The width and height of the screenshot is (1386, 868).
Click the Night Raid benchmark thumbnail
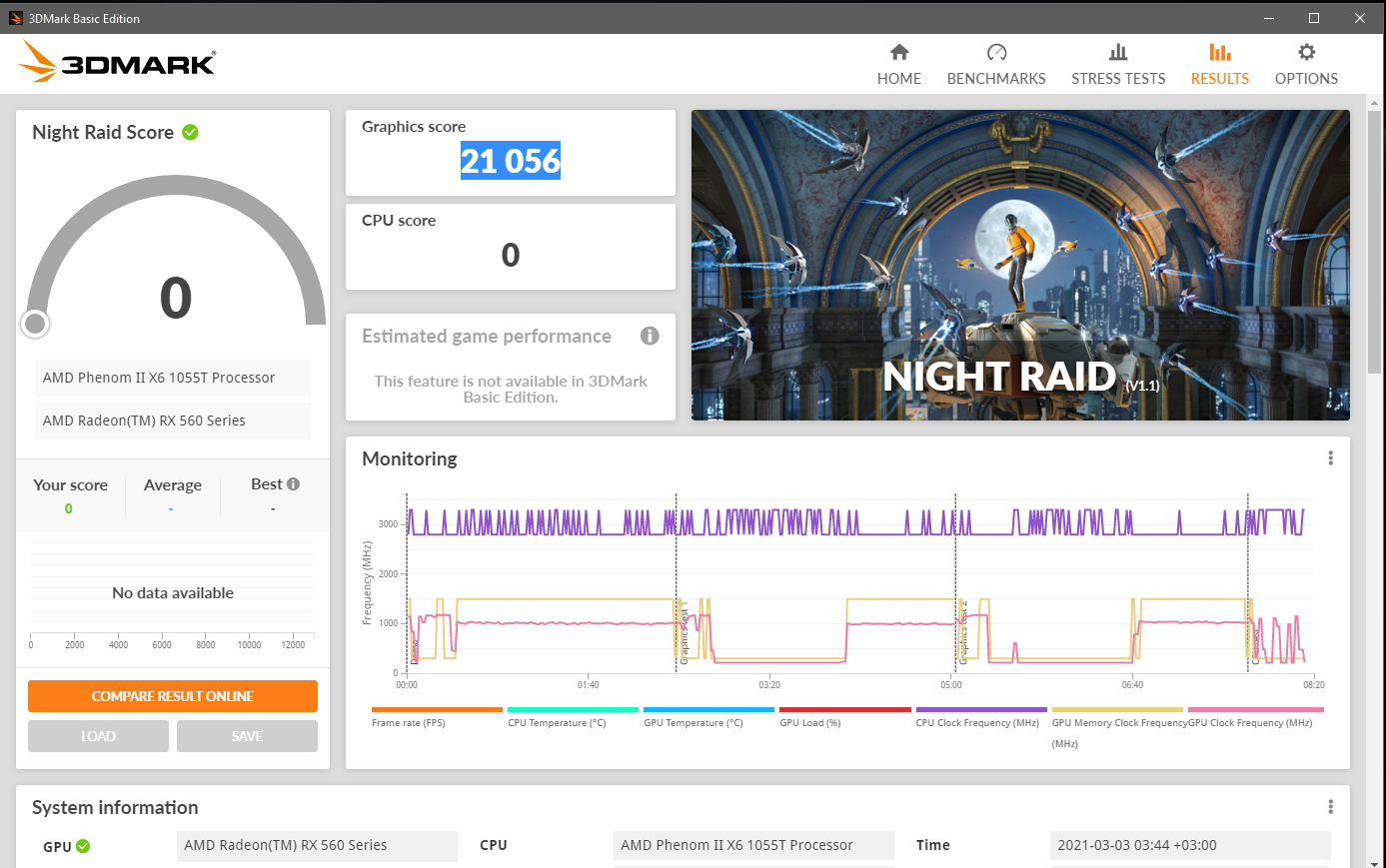pos(1020,265)
